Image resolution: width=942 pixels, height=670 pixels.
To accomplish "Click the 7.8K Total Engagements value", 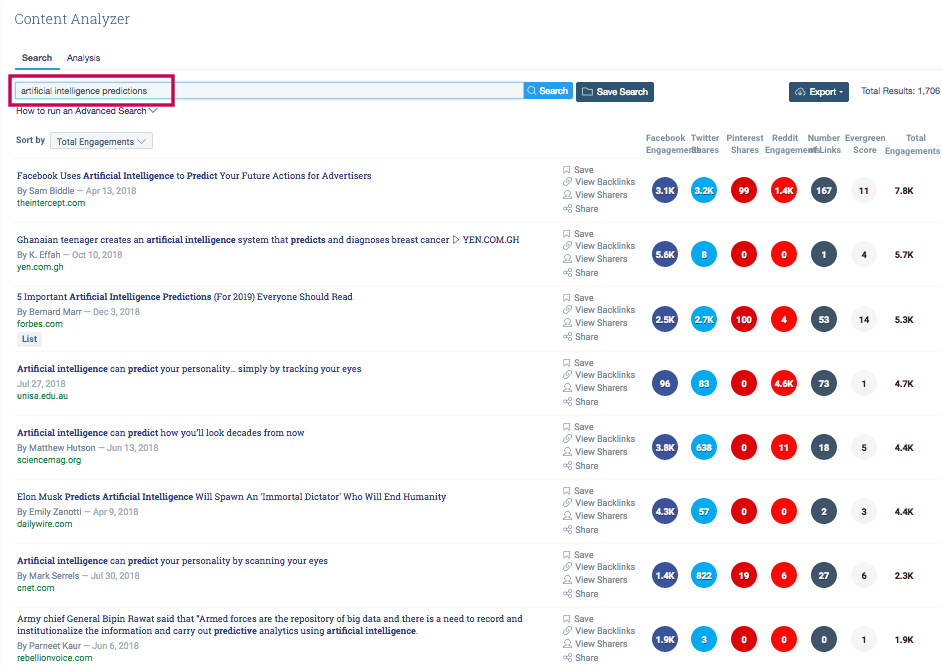I will 902,190.
